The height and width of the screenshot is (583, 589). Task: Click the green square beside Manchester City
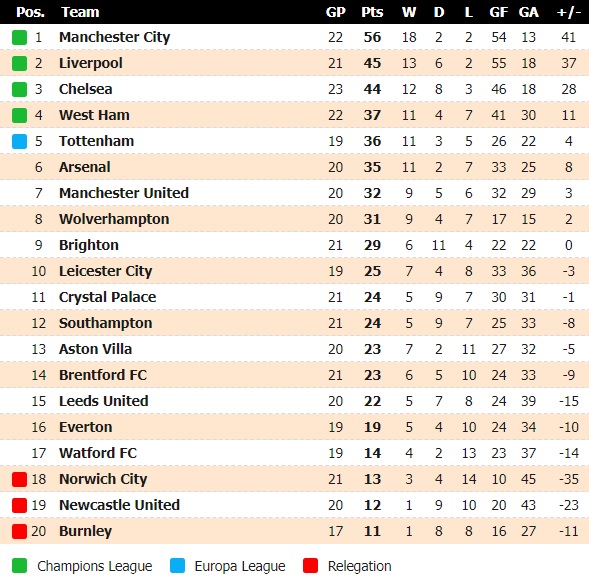pyautogui.click(x=19, y=37)
